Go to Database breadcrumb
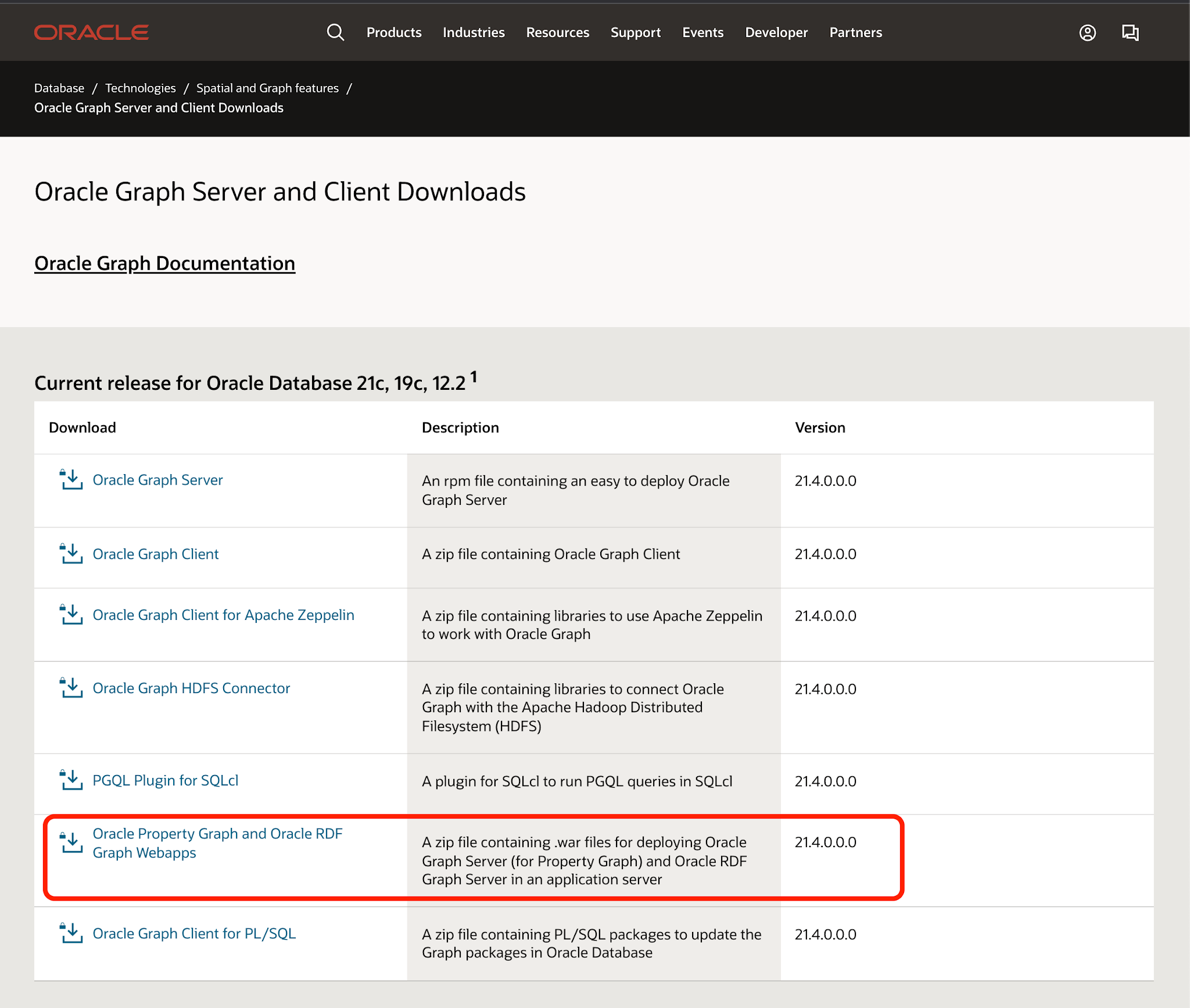This screenshot has height=1008, width=1190. click(59, 88)
